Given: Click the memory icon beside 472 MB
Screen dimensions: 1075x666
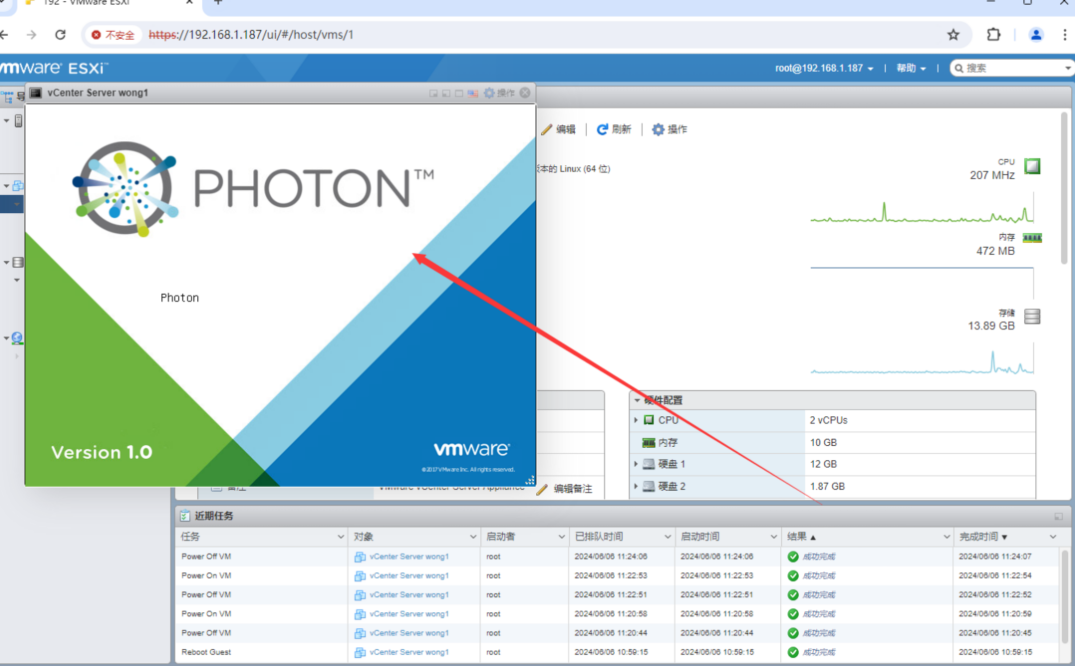Looking at the screenshot, I should (1032, 238).
